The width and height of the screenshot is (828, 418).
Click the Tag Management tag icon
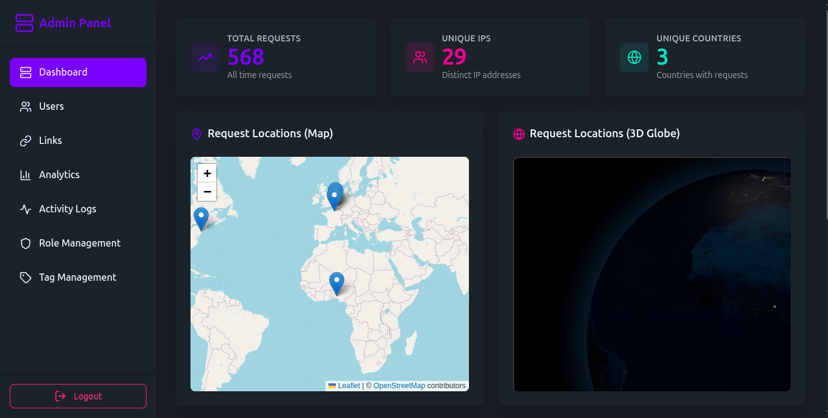(25, 278)
